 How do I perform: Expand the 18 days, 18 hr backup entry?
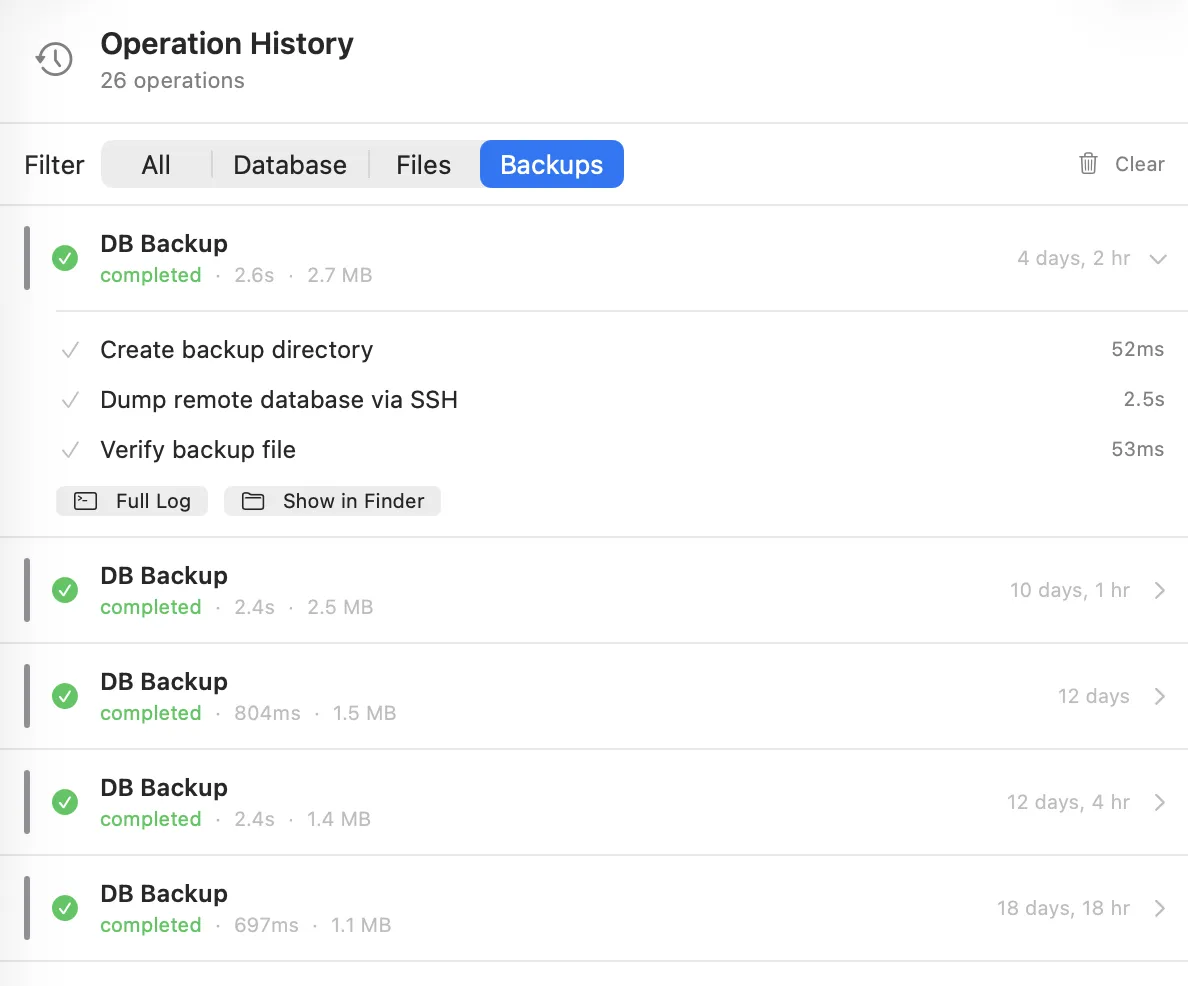tap(1159, 909)
